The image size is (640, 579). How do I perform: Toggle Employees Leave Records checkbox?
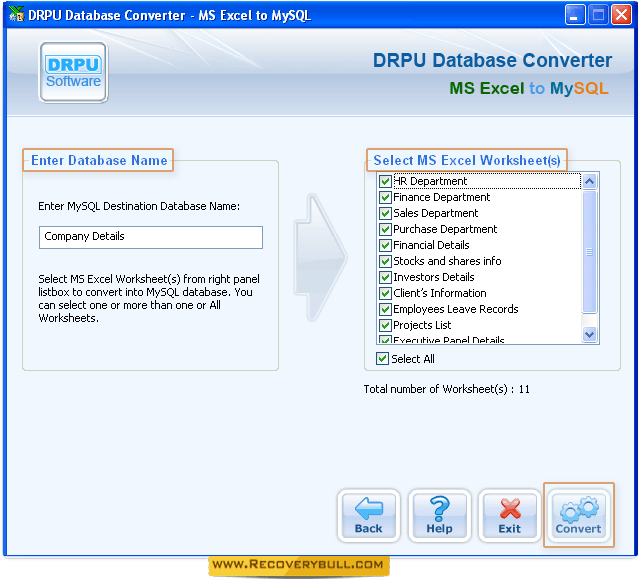(385, 309)
